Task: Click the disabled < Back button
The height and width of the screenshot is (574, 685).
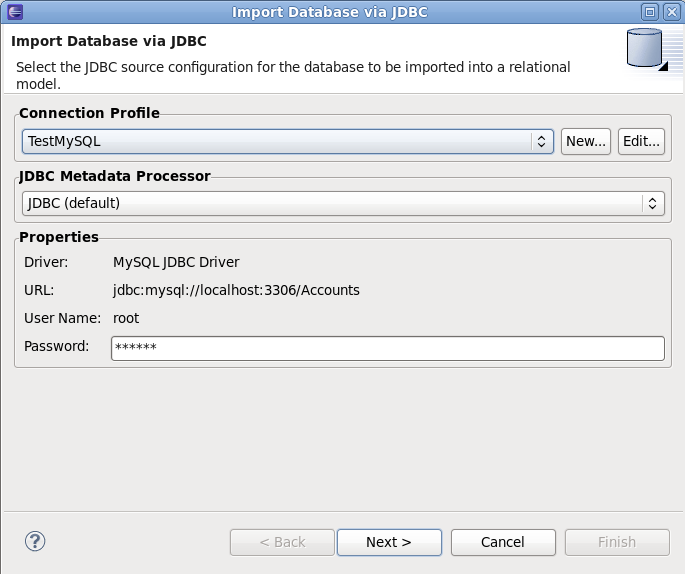Action: click(x=282, y=542)
